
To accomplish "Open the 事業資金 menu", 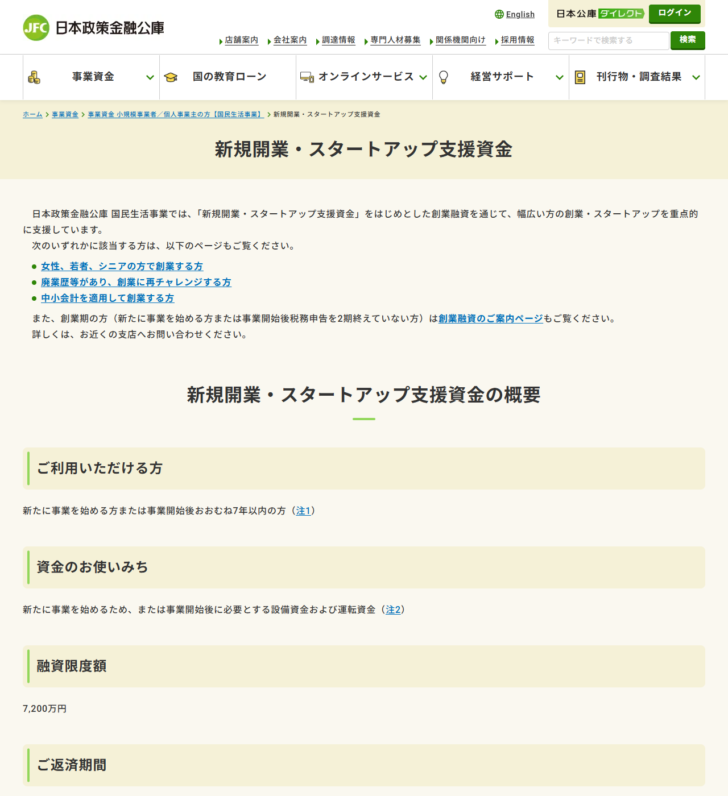I will (x=91, y=77).
